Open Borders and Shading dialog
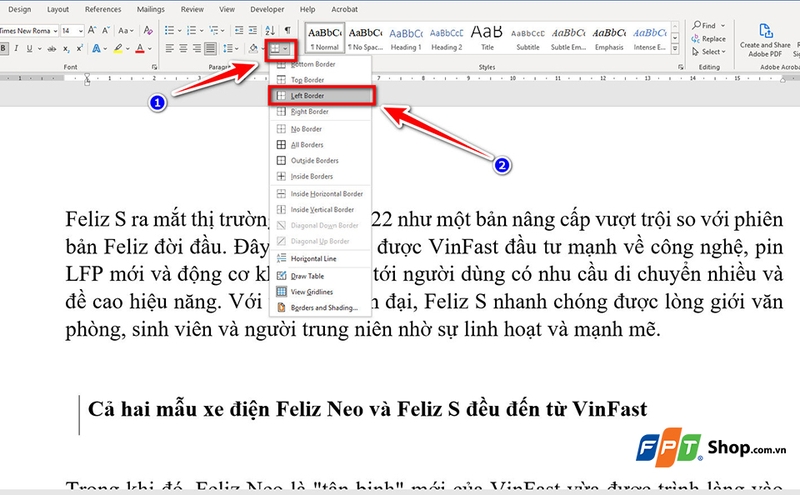800x495 pixels. tap(320, 307)
